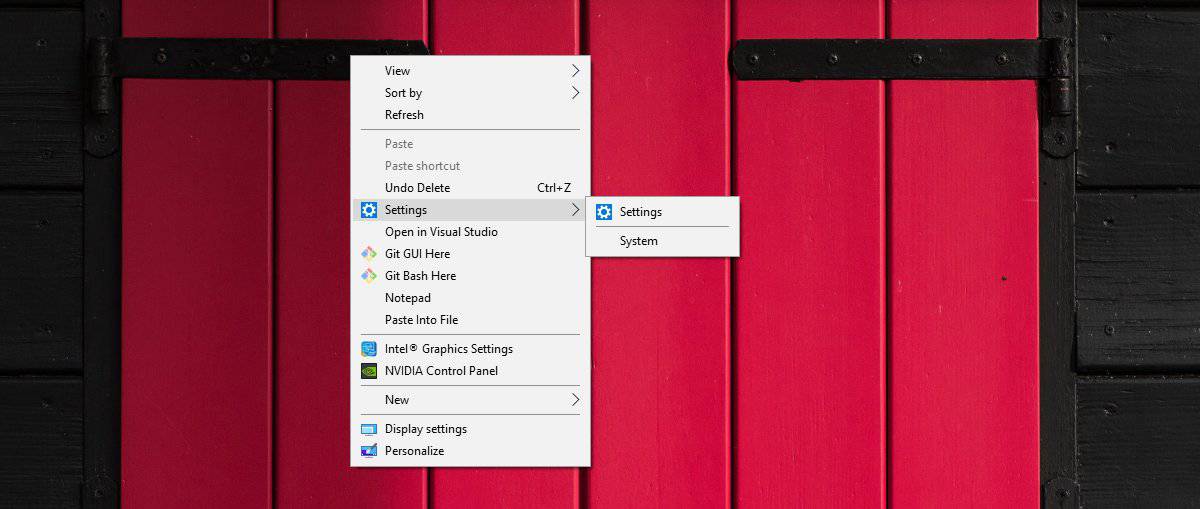Expand the New submenu arrow

tap(575, 400)
